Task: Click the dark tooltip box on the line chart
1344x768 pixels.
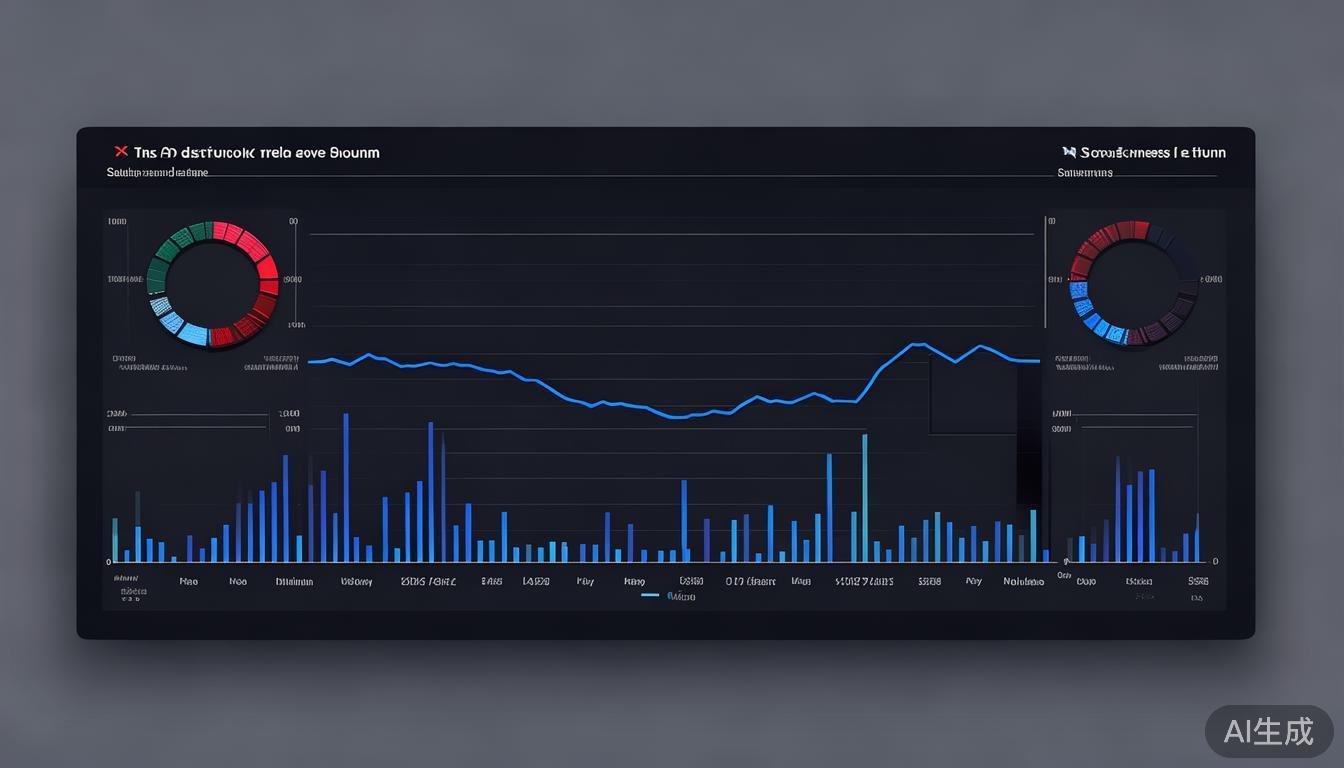Action: [x=972, y=396]
